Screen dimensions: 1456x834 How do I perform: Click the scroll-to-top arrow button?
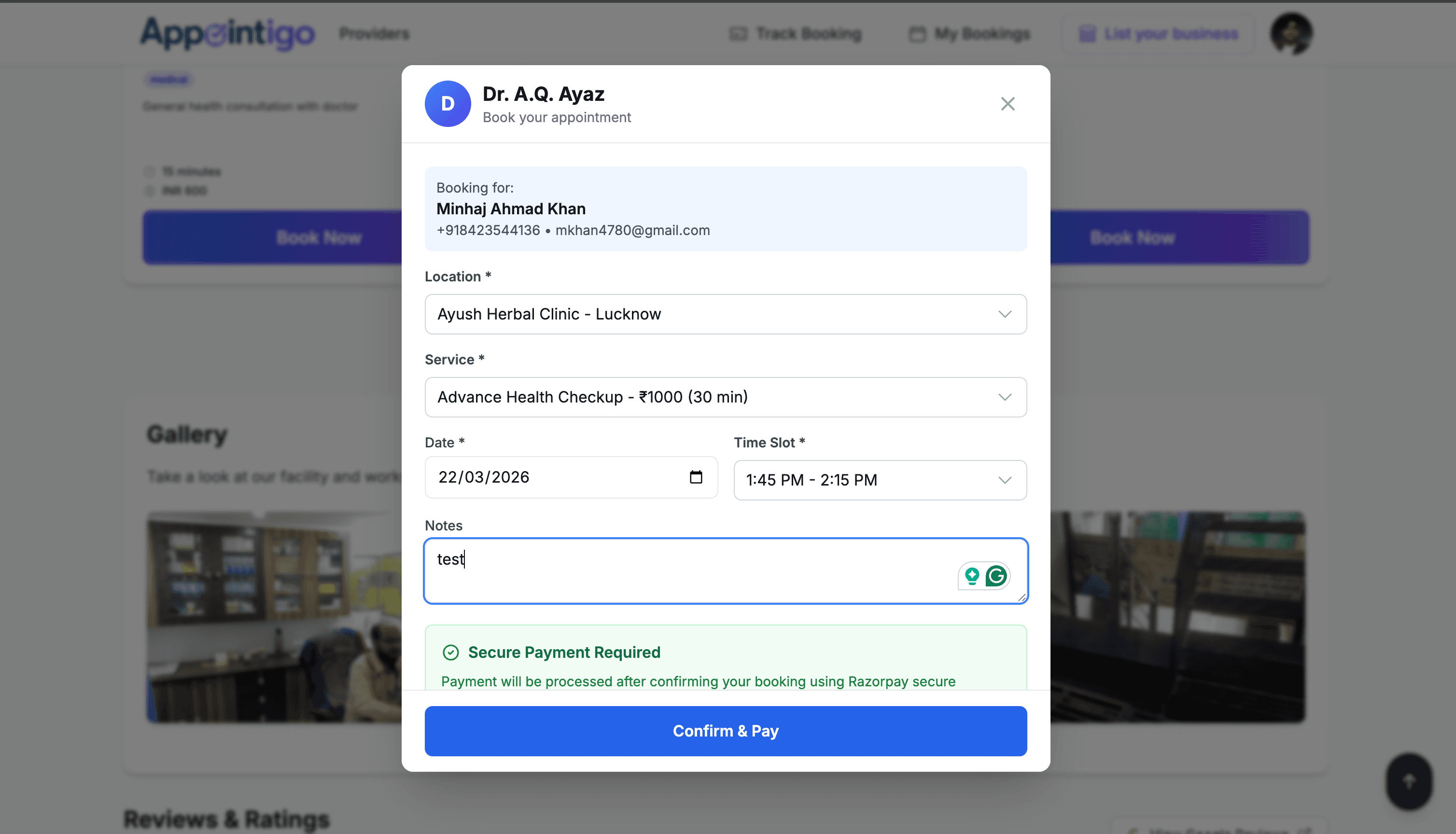[x=1409, y=781]
